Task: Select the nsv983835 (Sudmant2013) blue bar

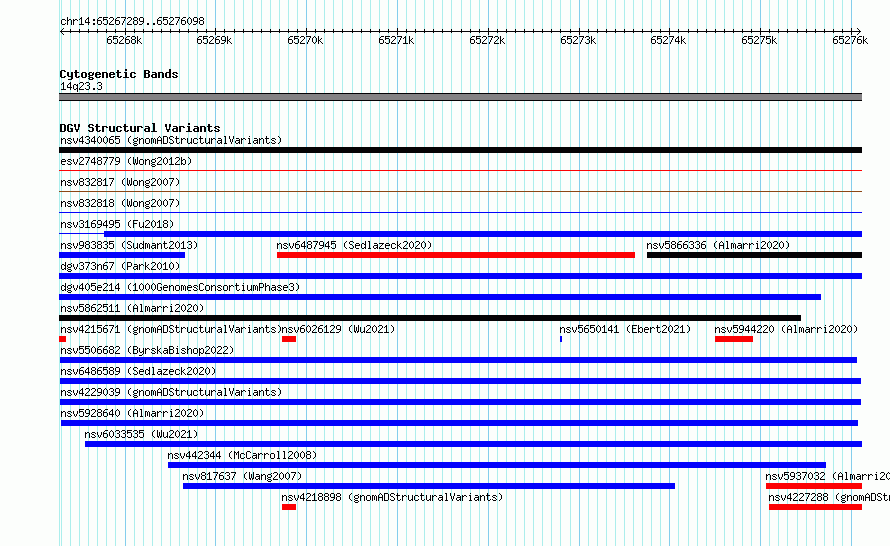Action: (x=122, y=255)
